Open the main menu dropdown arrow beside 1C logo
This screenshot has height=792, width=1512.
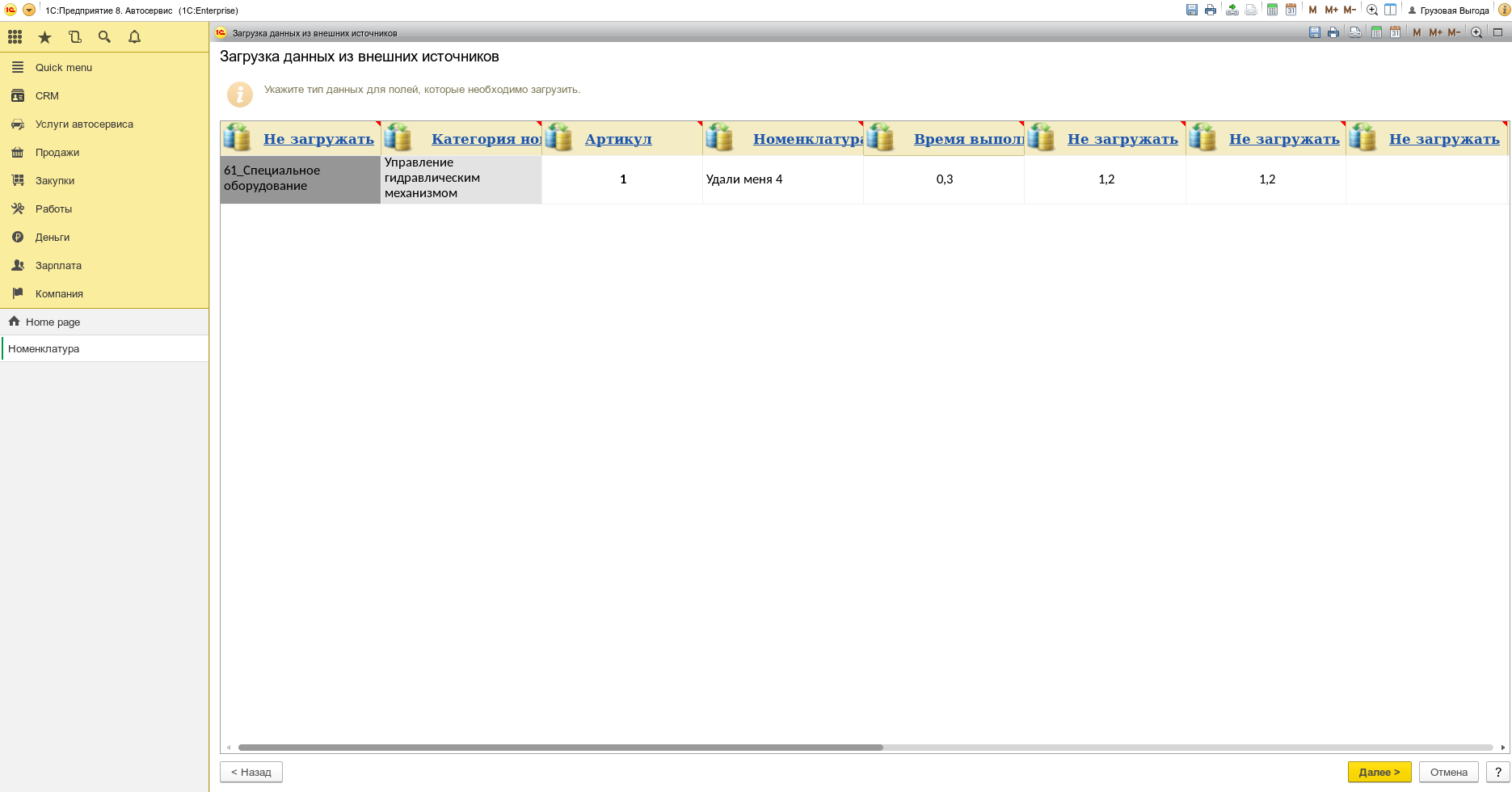(x=29, y=11)
